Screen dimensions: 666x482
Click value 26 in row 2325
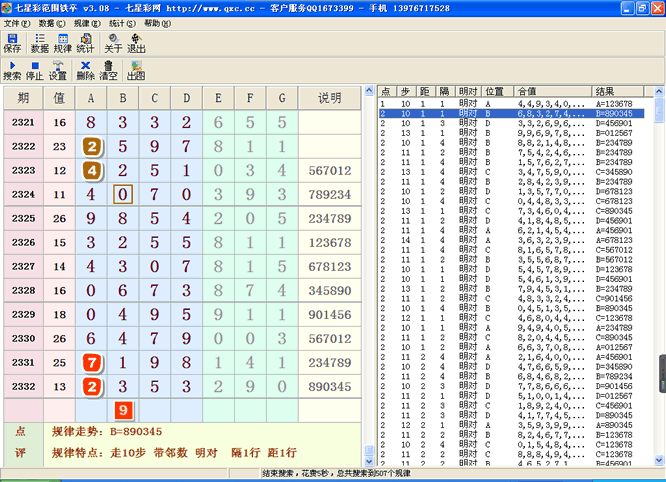[59, 219]
